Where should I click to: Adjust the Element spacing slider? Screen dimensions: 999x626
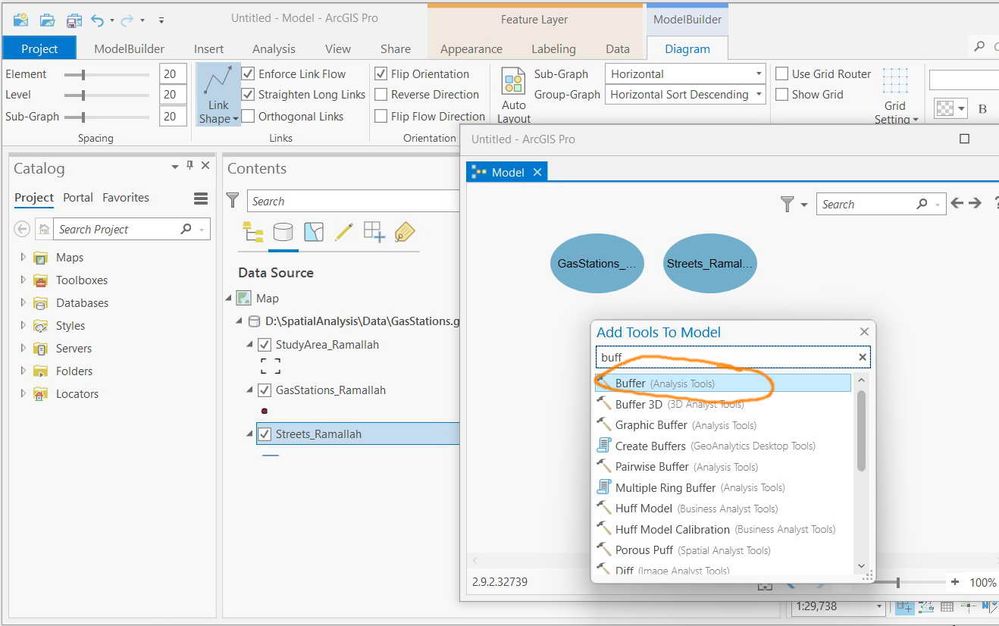click(83, 75)
